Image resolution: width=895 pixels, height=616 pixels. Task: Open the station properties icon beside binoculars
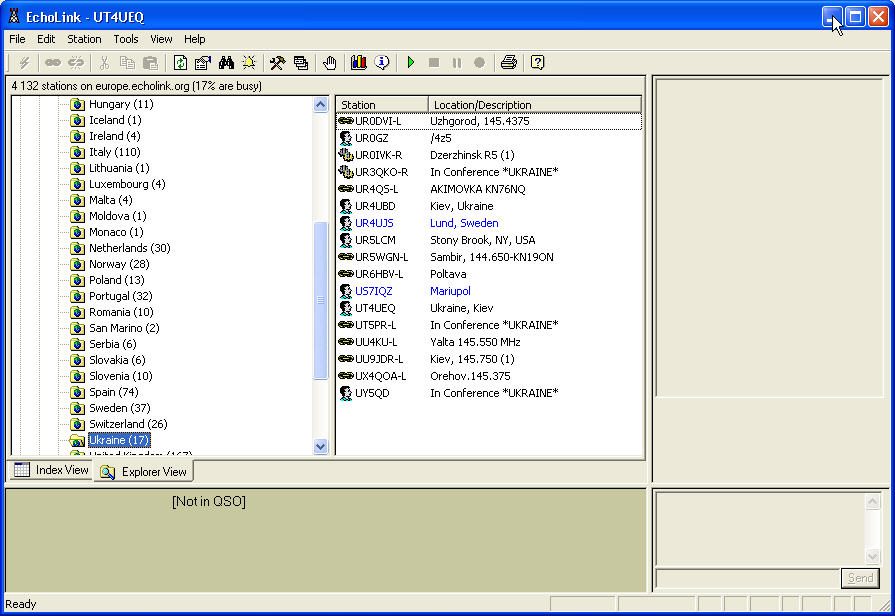click(x=203, y=63)
